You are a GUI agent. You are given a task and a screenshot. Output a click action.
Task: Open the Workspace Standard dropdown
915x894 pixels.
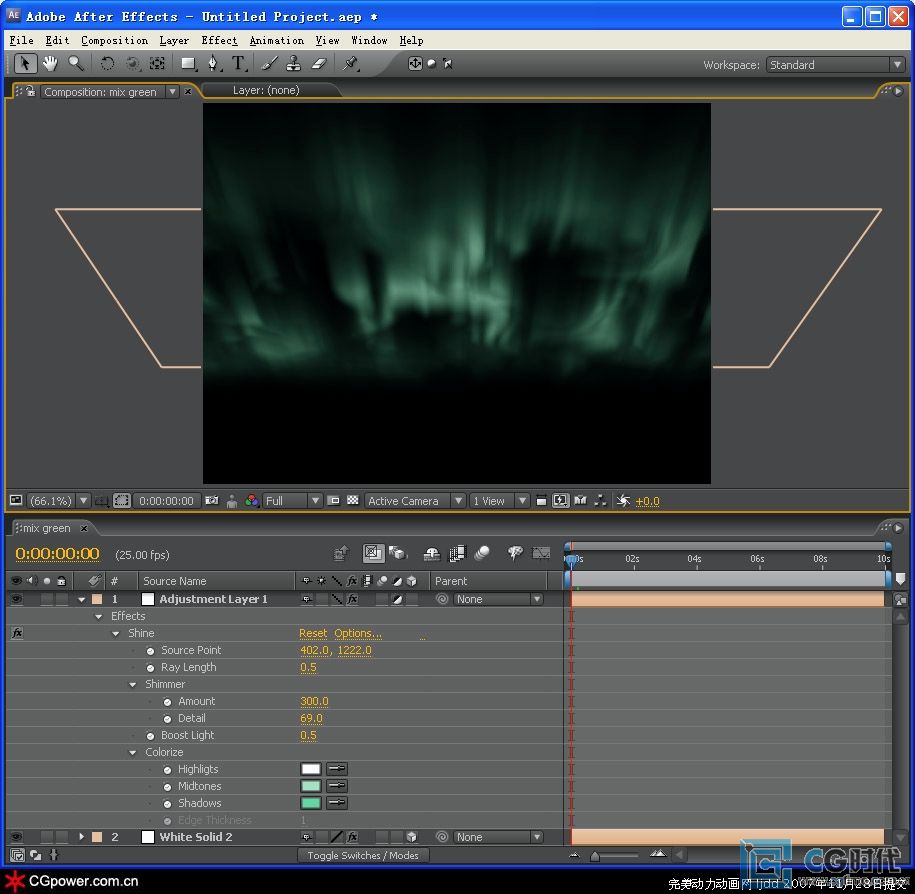click(x=835, y=65)
